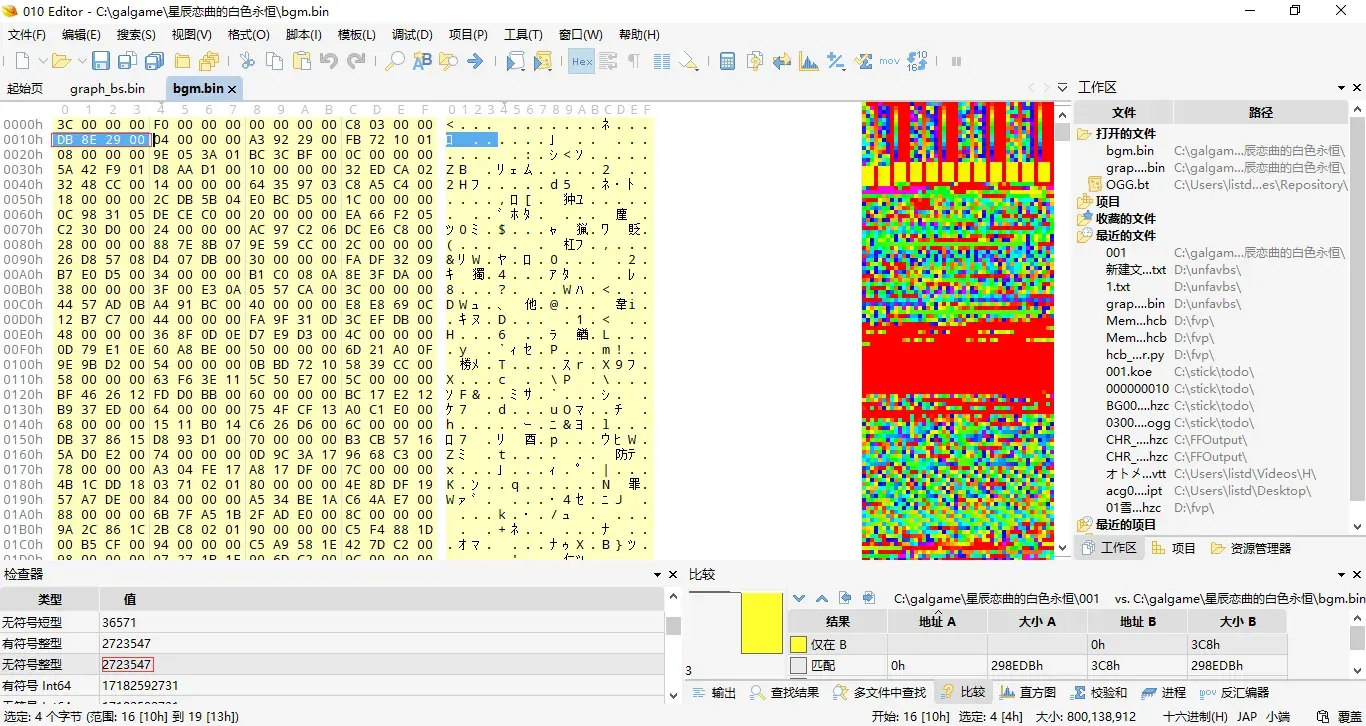Switch to the graph_bs.bin tab
This screenshot has width=1366, height=726.
pyautogui.click(x=107, y=88)
